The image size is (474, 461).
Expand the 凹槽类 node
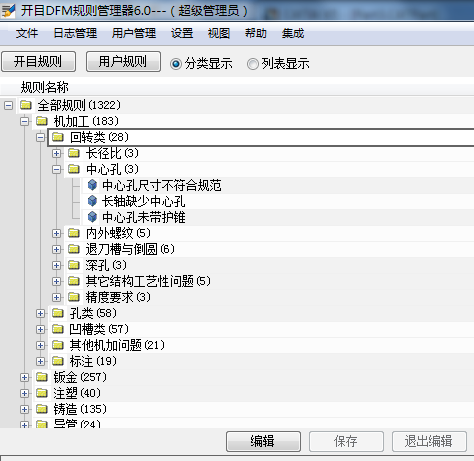click(40, 330)
